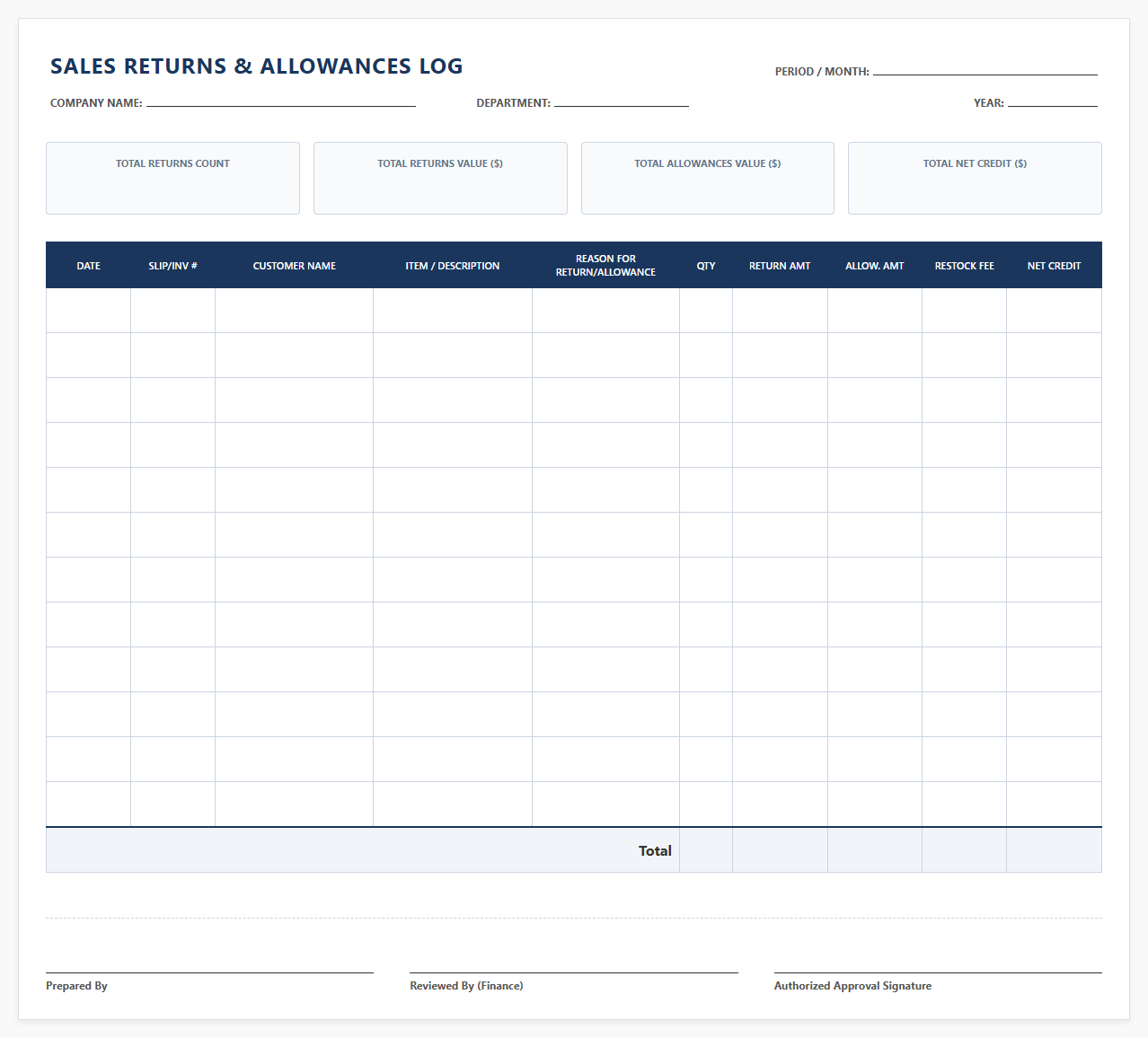
Task: Click the Net Credit cell in the Total row
Action: pos(1055,850)
